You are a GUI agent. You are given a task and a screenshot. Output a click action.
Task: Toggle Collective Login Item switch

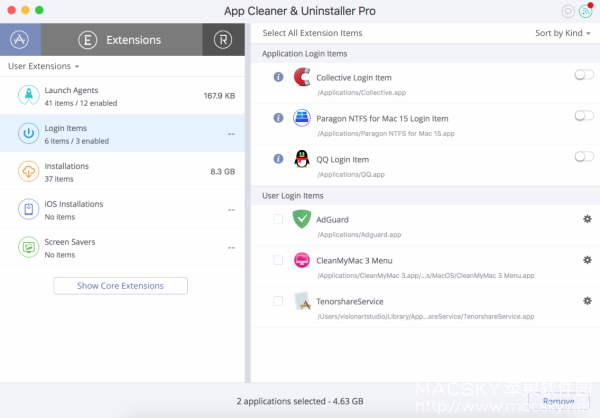[x=584, y=75]
